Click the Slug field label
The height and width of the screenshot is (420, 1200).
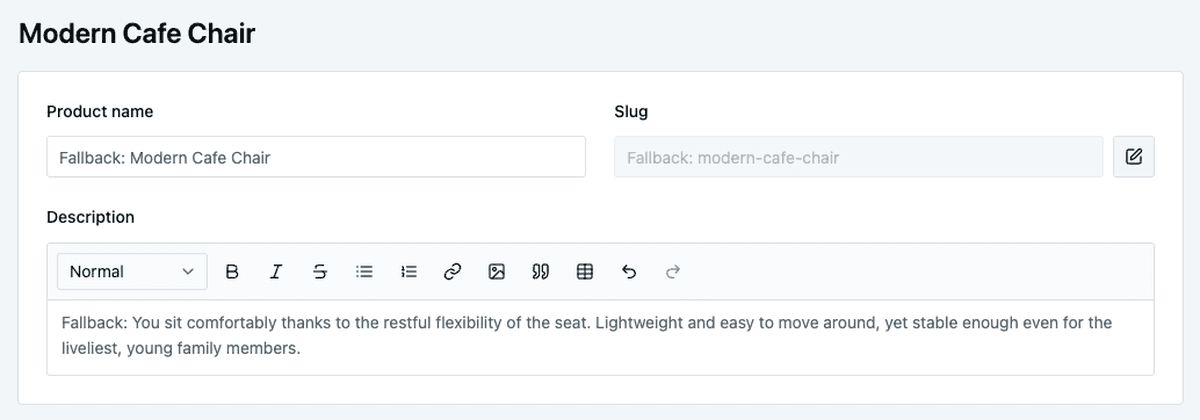point(631,112)
